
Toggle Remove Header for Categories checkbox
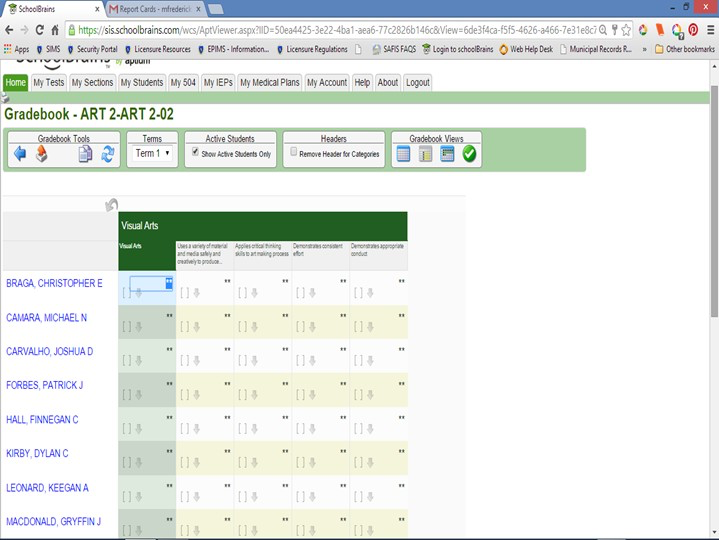293,152
